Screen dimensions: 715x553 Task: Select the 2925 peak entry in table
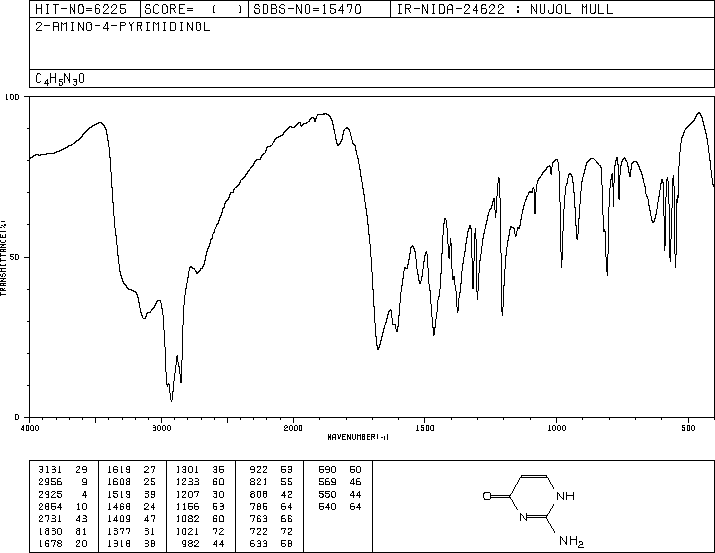click(x=63, y=494)
